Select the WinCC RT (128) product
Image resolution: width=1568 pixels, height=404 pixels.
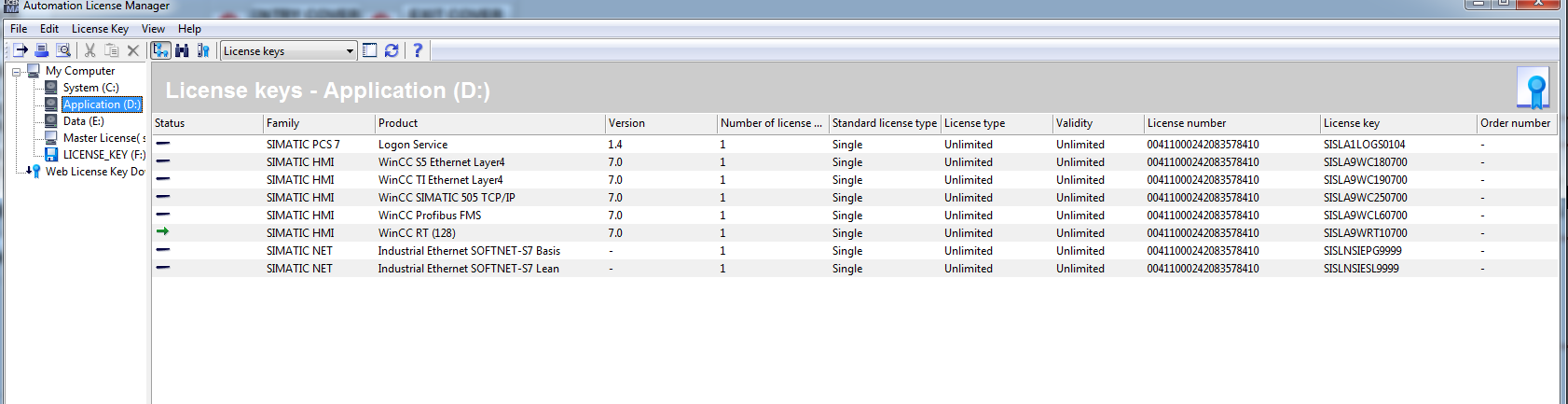tap(417, 232)
